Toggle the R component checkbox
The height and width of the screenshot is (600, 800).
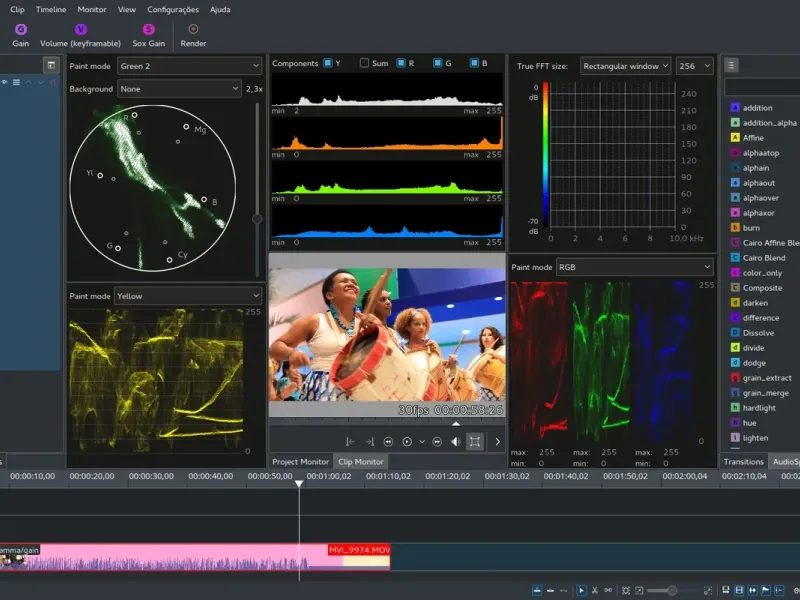pos(400,63)
